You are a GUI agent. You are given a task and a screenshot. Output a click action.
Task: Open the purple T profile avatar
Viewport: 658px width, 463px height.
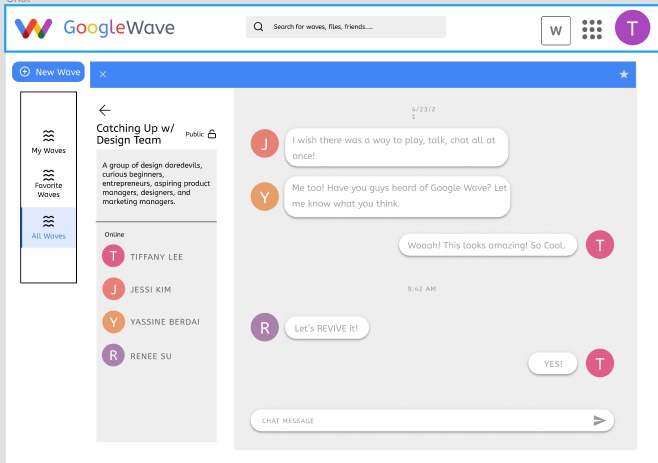point(632,28)
